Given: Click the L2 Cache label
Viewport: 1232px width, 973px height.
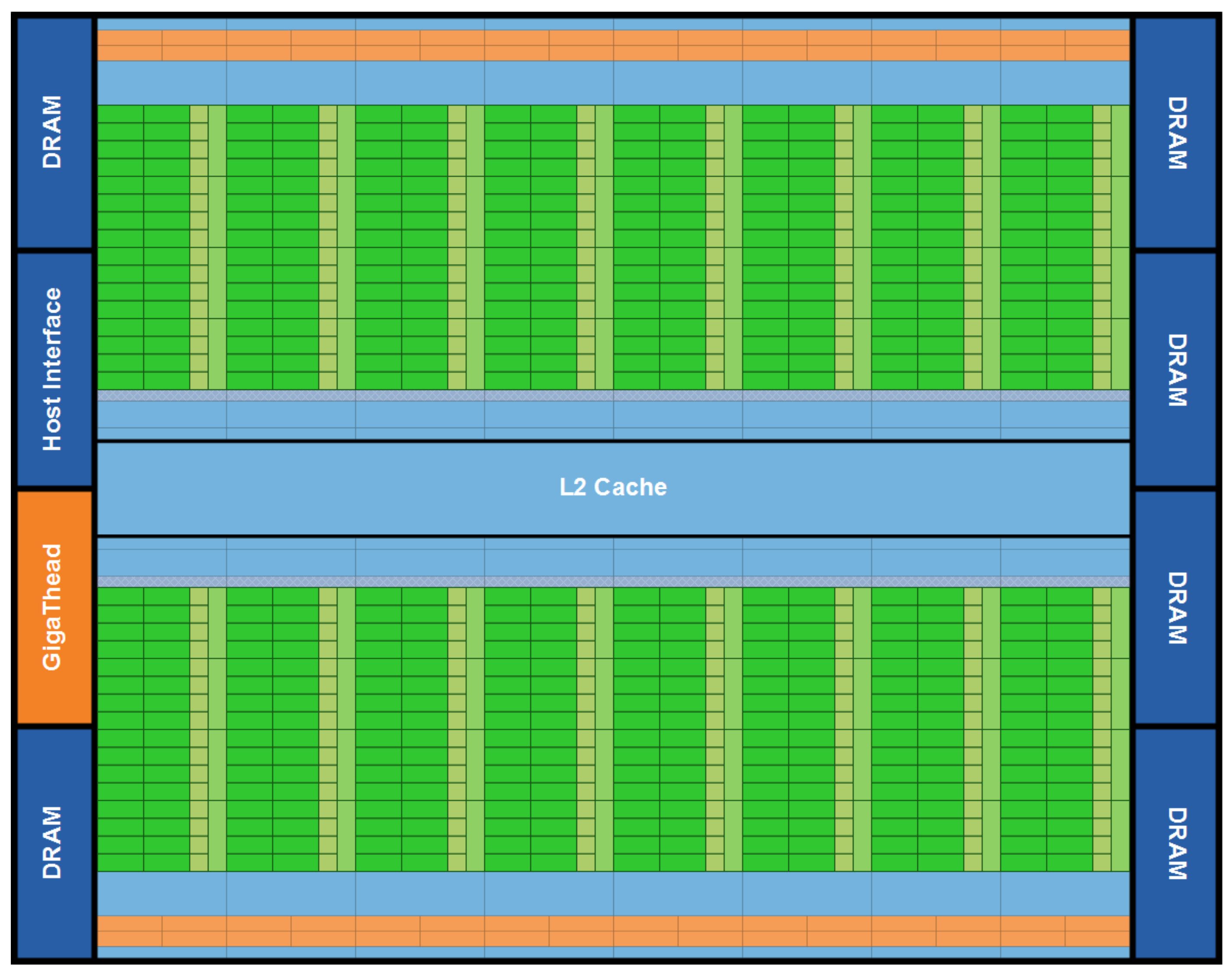Looking at the screenshot, I should pos(613,488).
